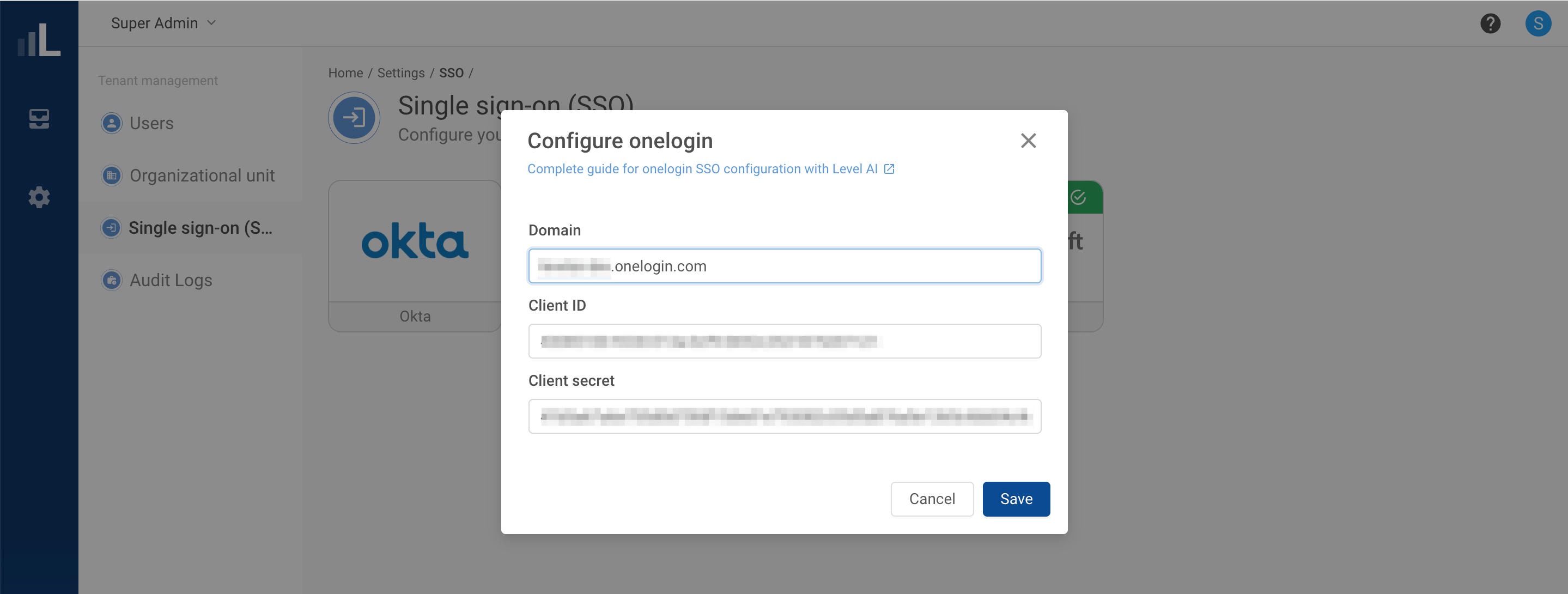The image size is (1568, 594).
Task: Open Audit Logs
Action: pos(190,280)
